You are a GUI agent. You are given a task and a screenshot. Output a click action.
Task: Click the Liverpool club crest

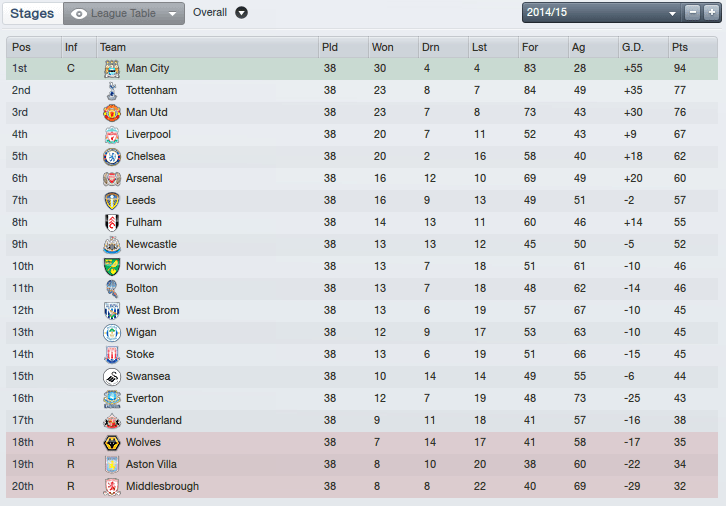pyautogui.click(x=111, y=135)
